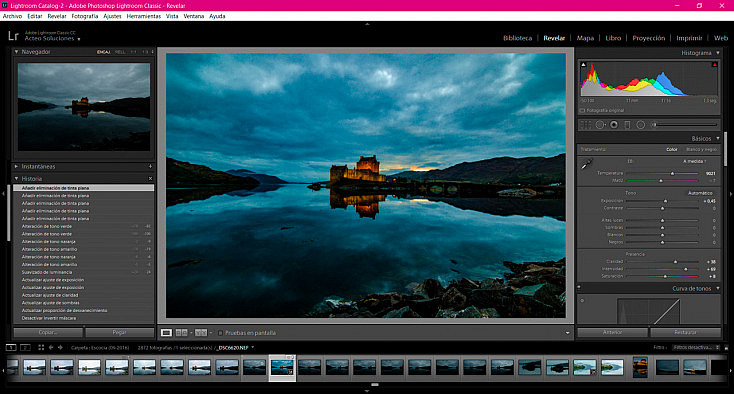Viewport: 734px width, 394px height.
Task: Switch to Loupe view in toolbar
Action: [166, 333]
